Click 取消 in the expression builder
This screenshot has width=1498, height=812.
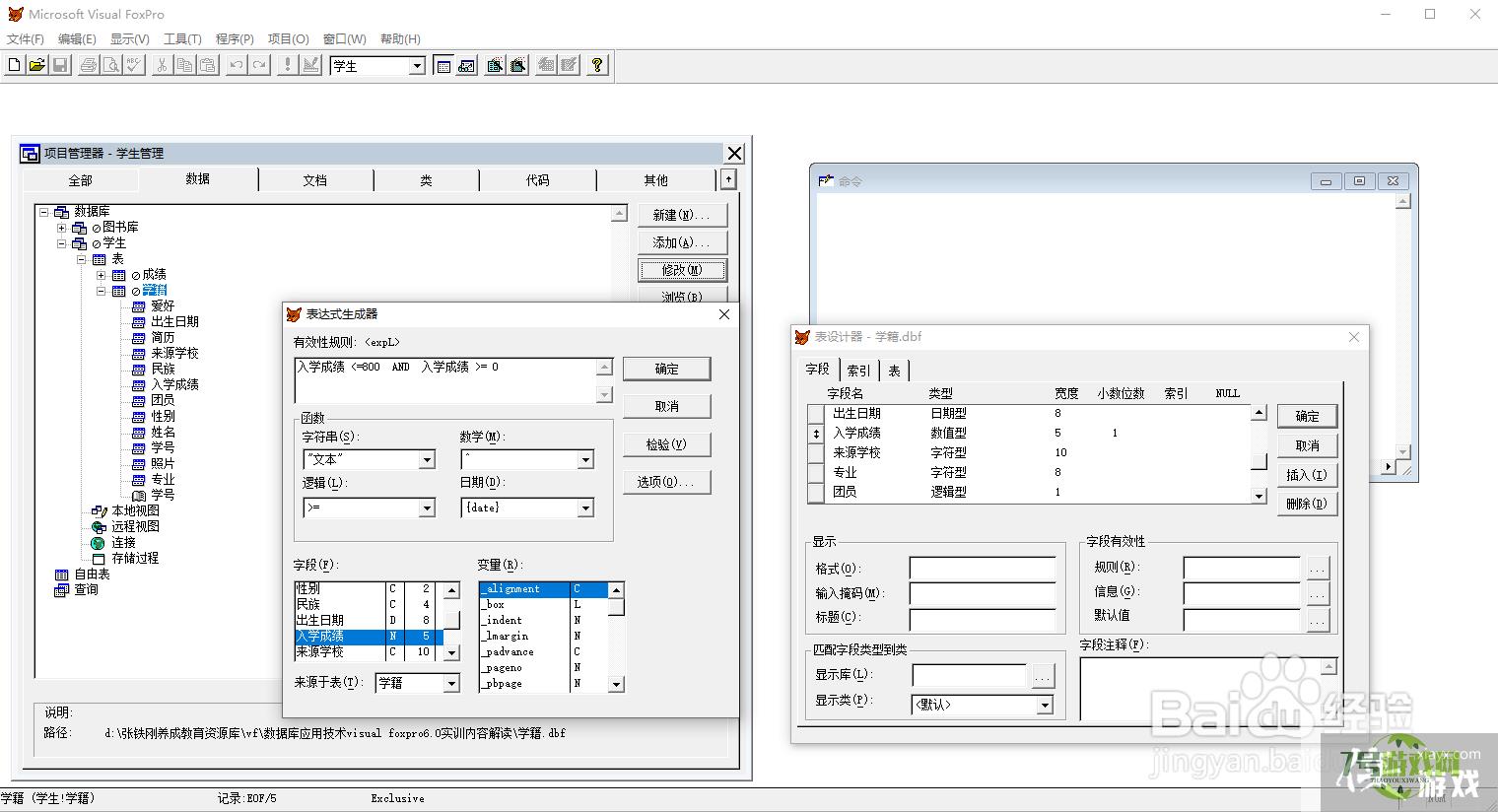click(x=666, y=406)
